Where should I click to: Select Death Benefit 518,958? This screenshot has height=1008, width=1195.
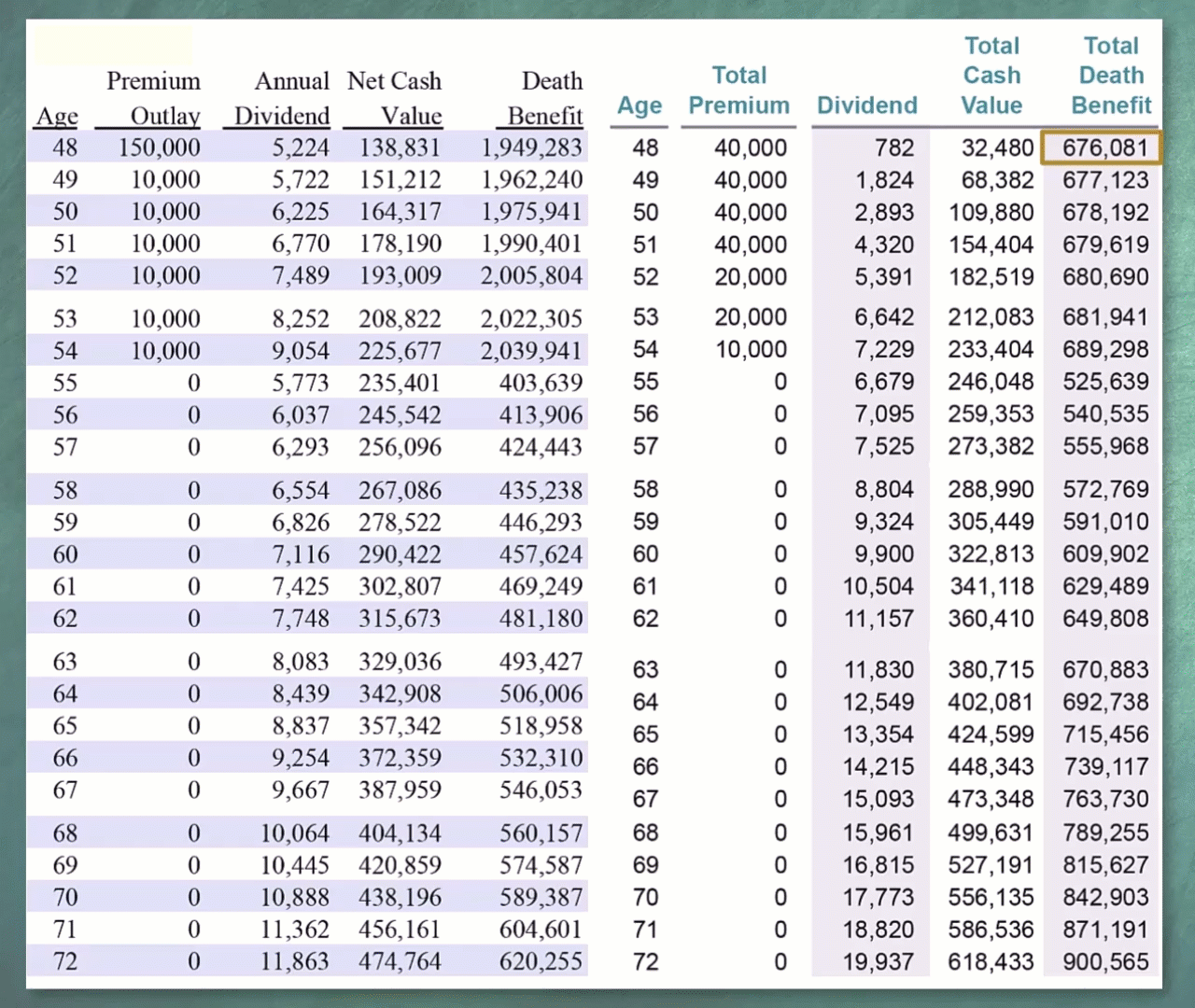tap(541, 726)
